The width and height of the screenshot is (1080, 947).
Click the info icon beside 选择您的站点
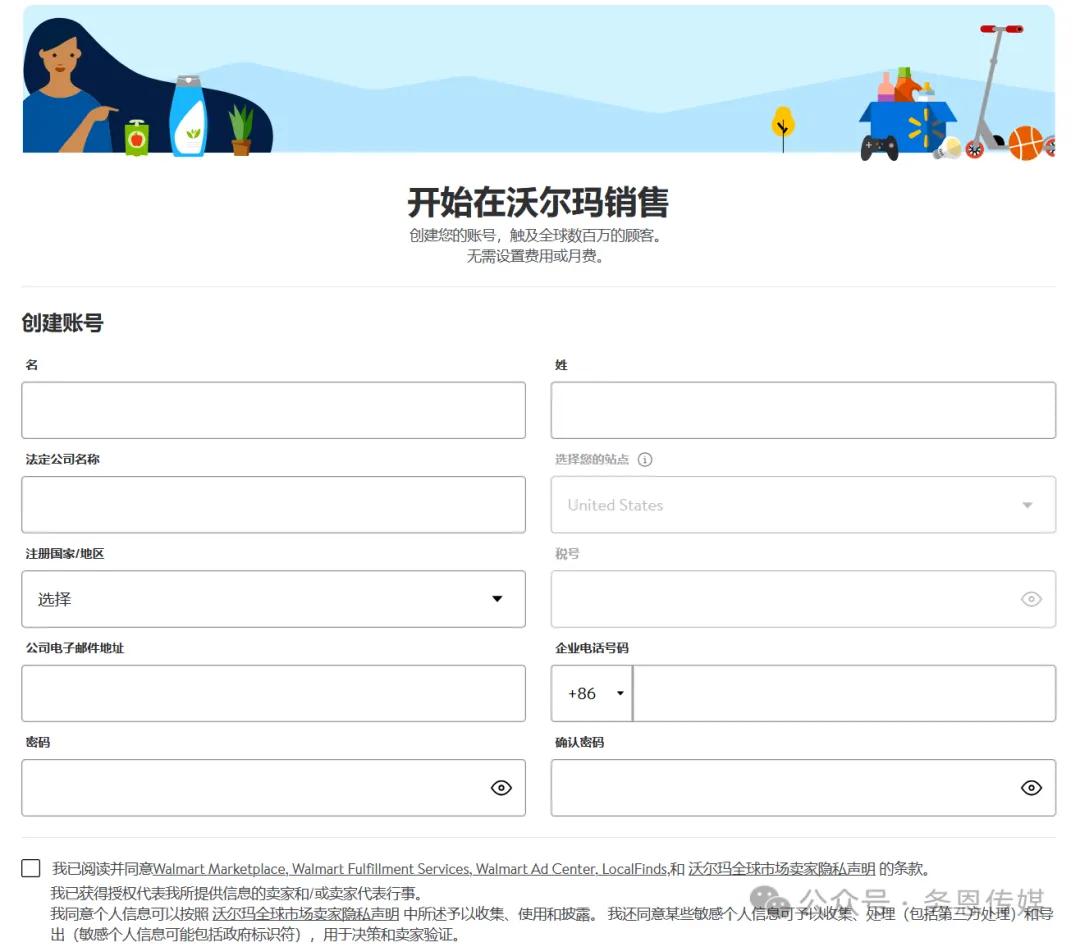645,459
